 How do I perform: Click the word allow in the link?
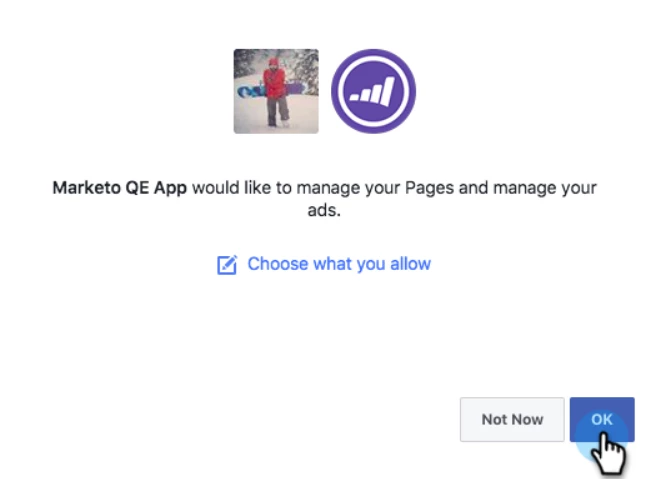point(410,265)
